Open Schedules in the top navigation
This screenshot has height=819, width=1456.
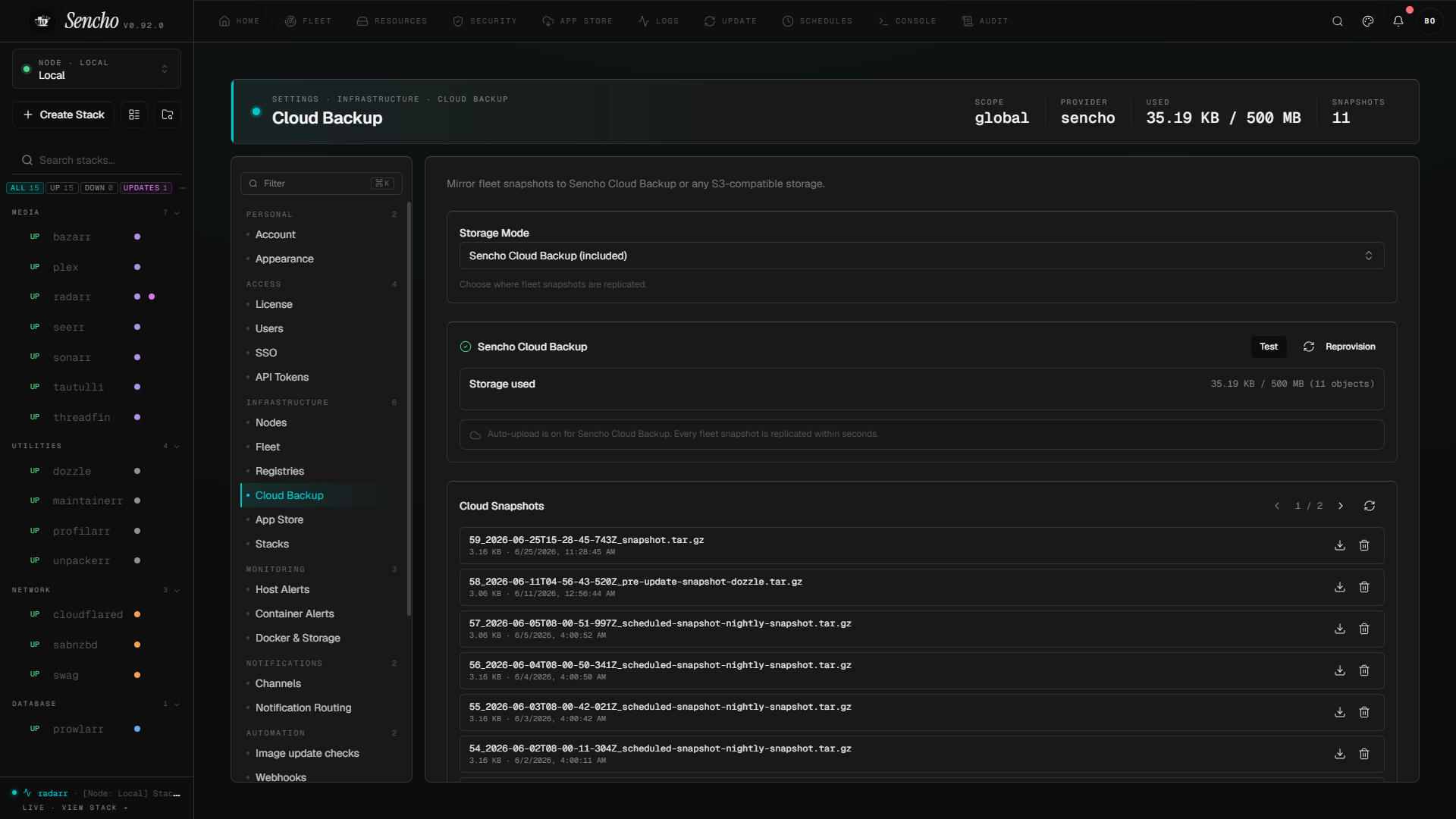(x=817, y=21)
